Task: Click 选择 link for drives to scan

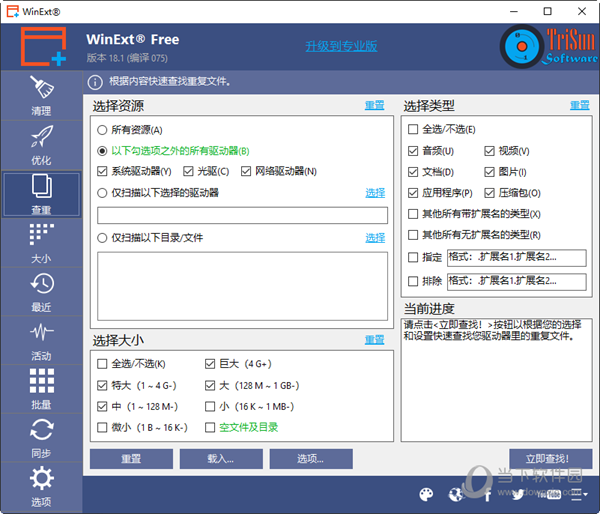Action: tap(375, 193)
